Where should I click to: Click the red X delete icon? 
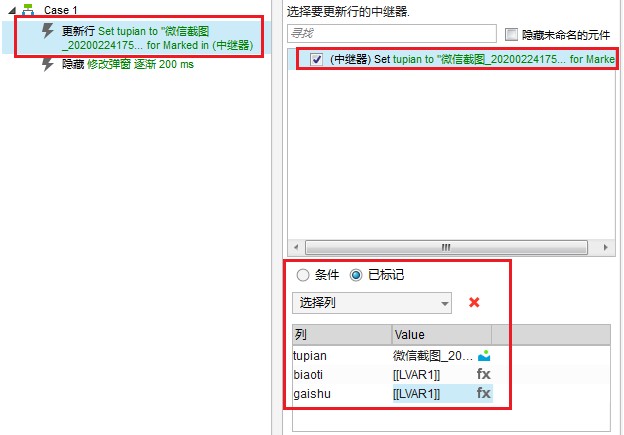pyautogui.click(x=474, y=302)
